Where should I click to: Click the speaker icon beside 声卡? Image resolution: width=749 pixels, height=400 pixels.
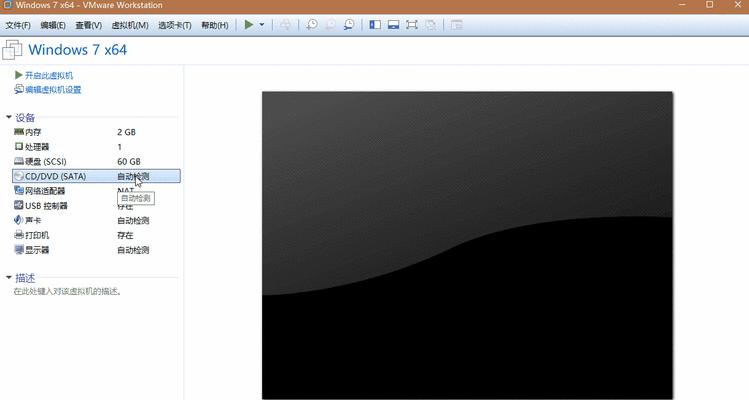coord(19,220)
